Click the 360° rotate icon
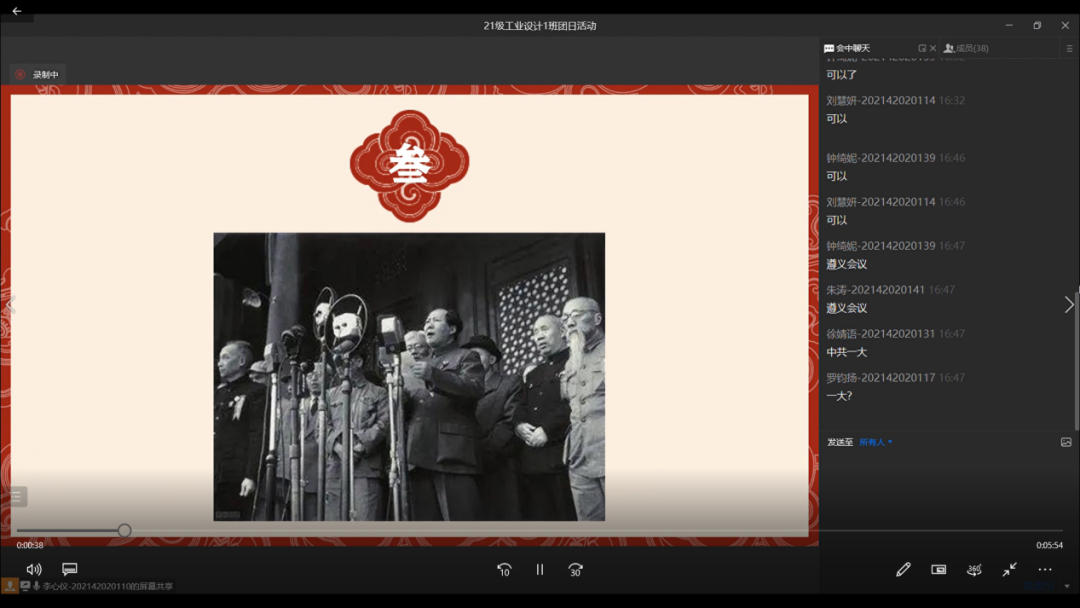This screenshot has width=1080, height=608. (x=974, y=569)
